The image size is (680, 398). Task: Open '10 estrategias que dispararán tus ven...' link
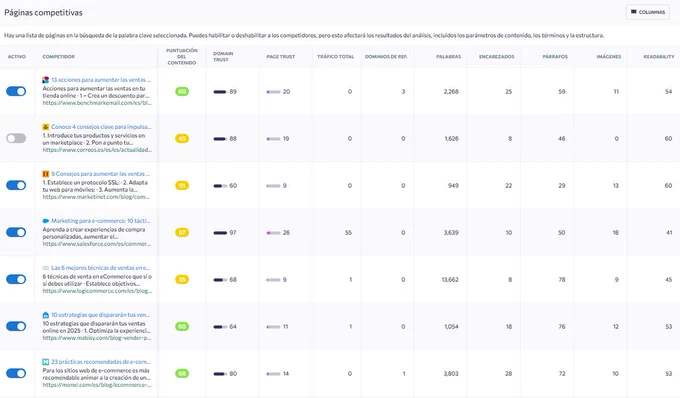tap(101, 315)
